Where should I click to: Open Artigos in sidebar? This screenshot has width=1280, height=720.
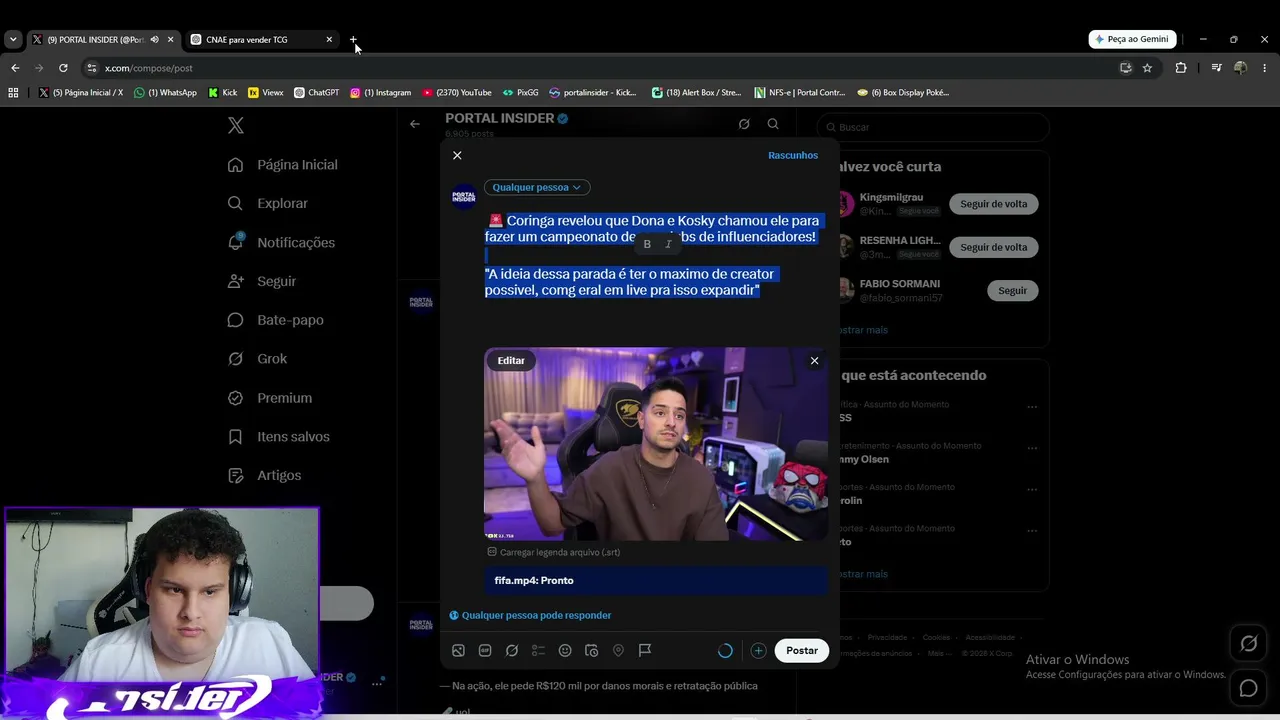click(264, 476)
